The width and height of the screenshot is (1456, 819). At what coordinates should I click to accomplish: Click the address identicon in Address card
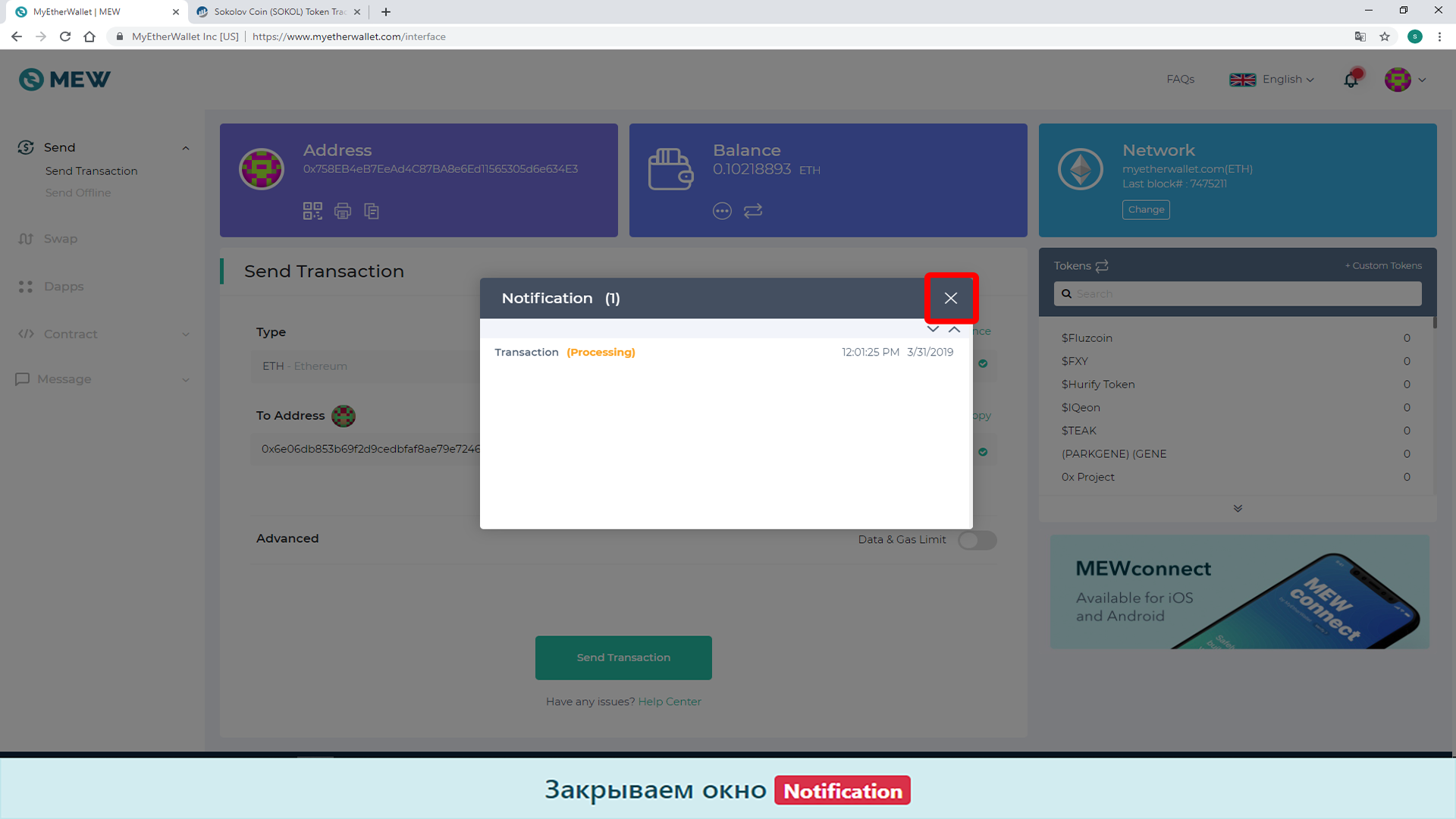point(262,168)
